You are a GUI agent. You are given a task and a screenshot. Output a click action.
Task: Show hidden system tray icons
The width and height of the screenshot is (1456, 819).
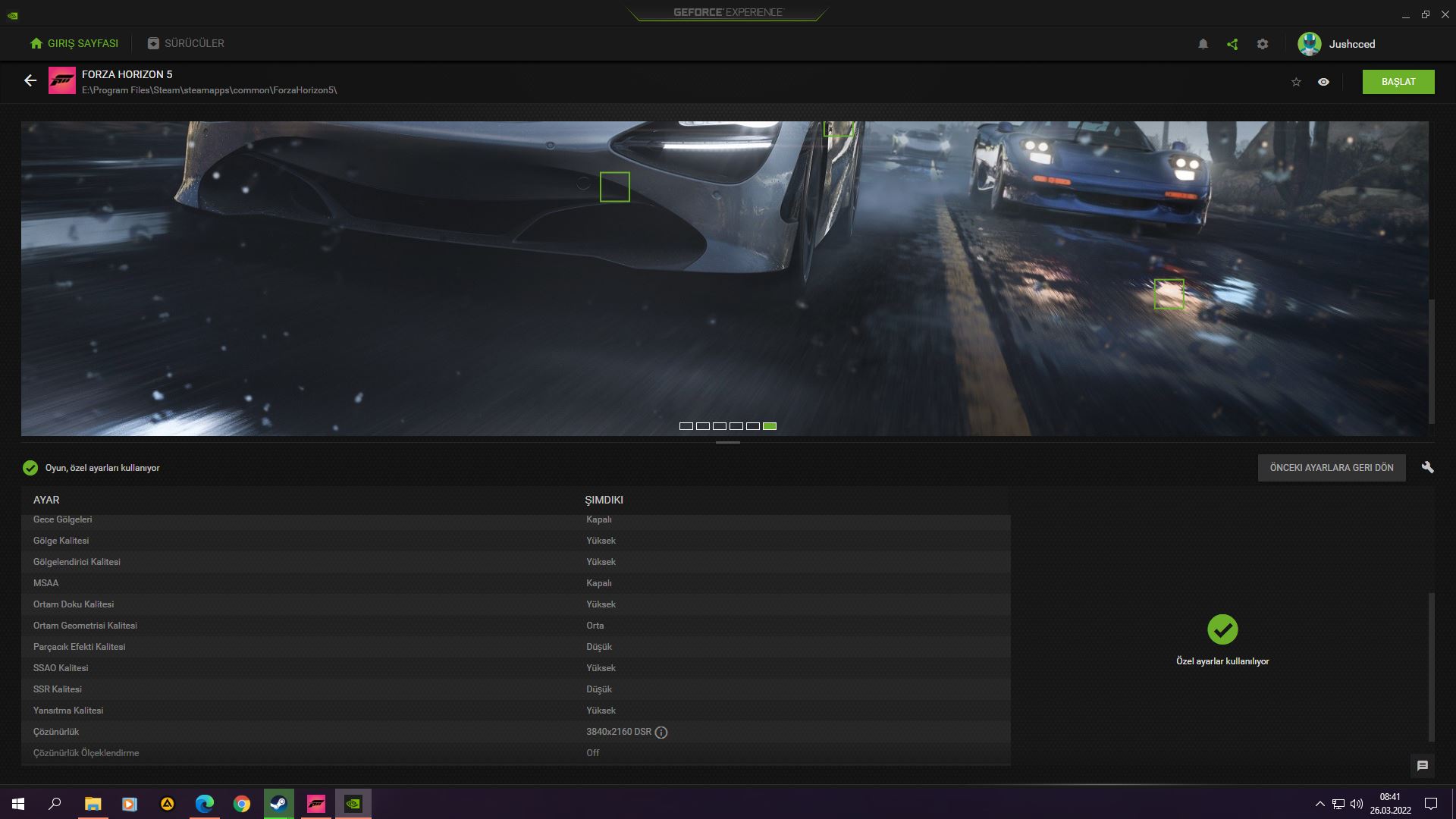[1319, 804]
